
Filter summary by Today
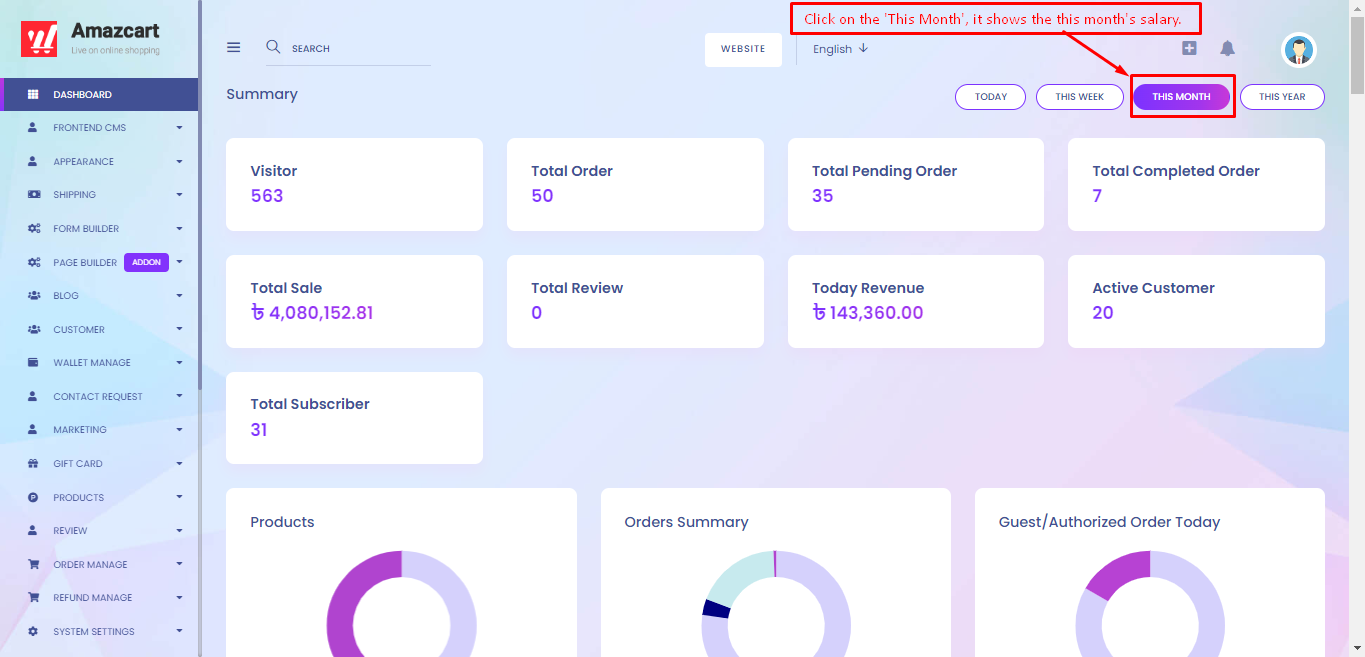(x=991, y=97)
